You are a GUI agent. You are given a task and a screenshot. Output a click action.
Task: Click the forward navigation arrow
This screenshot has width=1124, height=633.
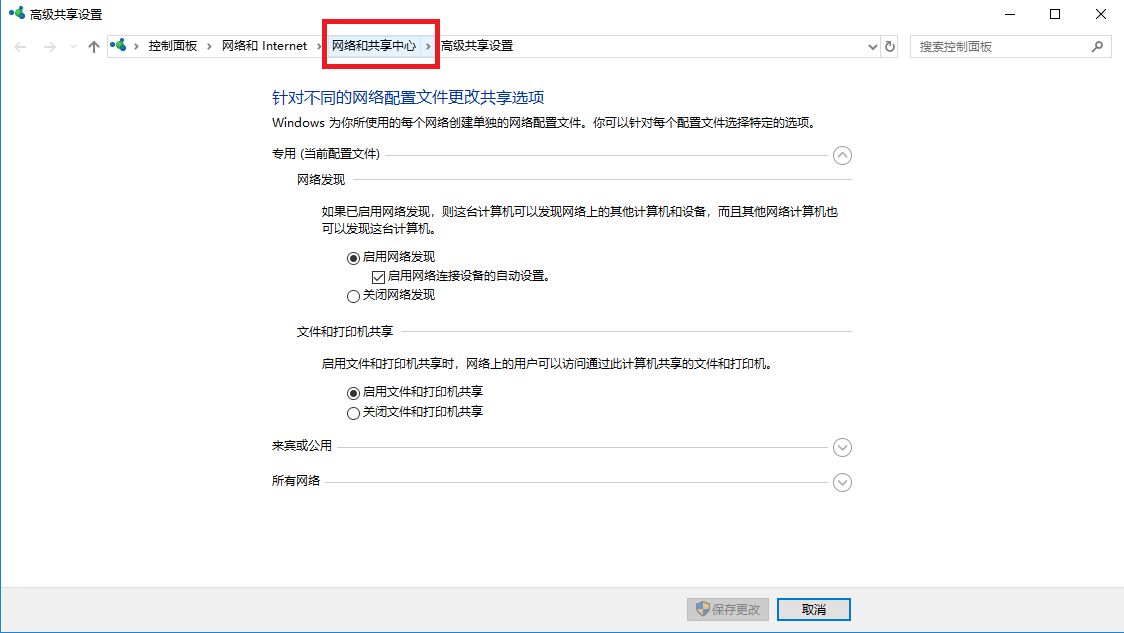[49, 47]
